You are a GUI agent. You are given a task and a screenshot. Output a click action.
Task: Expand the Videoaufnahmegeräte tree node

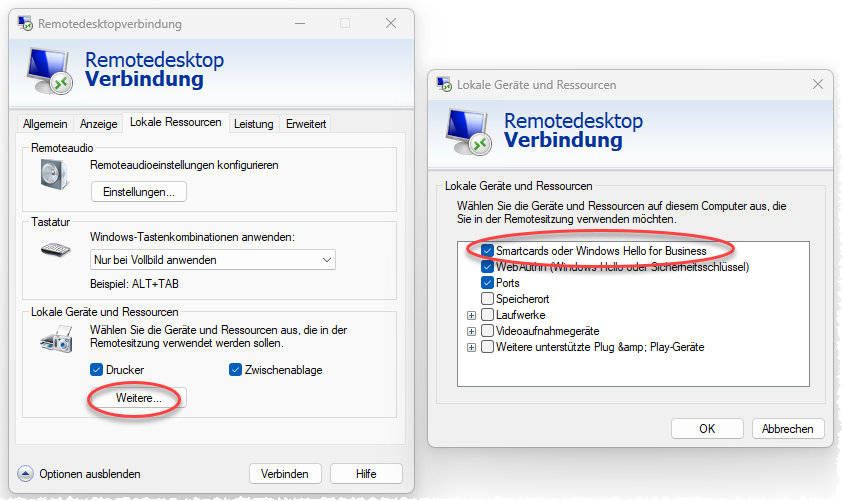(471, 332)
